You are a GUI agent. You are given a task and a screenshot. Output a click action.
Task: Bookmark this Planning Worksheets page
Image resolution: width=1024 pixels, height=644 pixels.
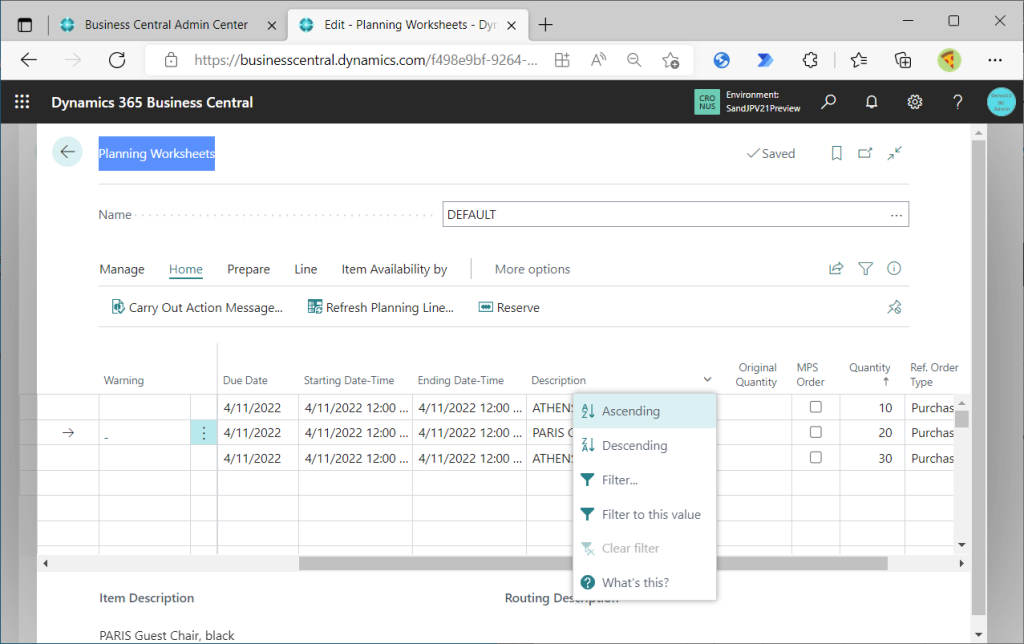point(837,153)
